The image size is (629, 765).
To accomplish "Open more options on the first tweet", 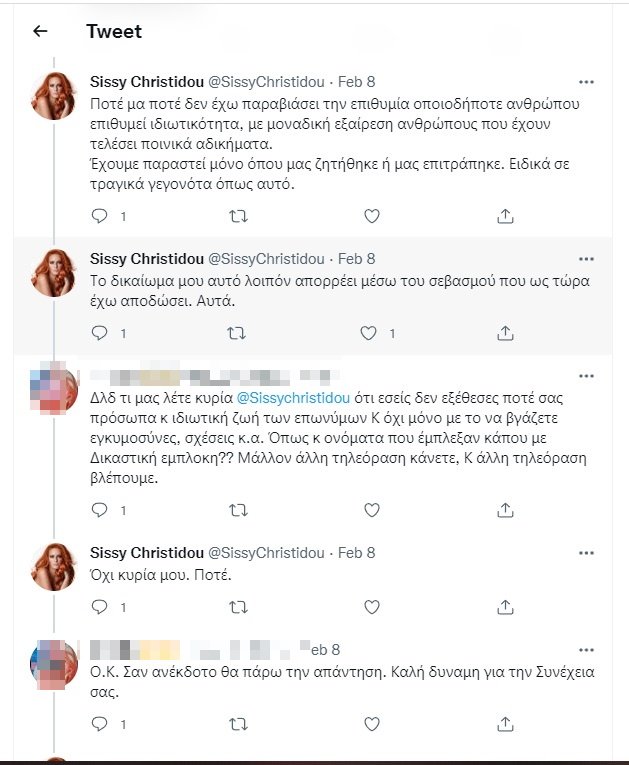I will click(588, 80).
